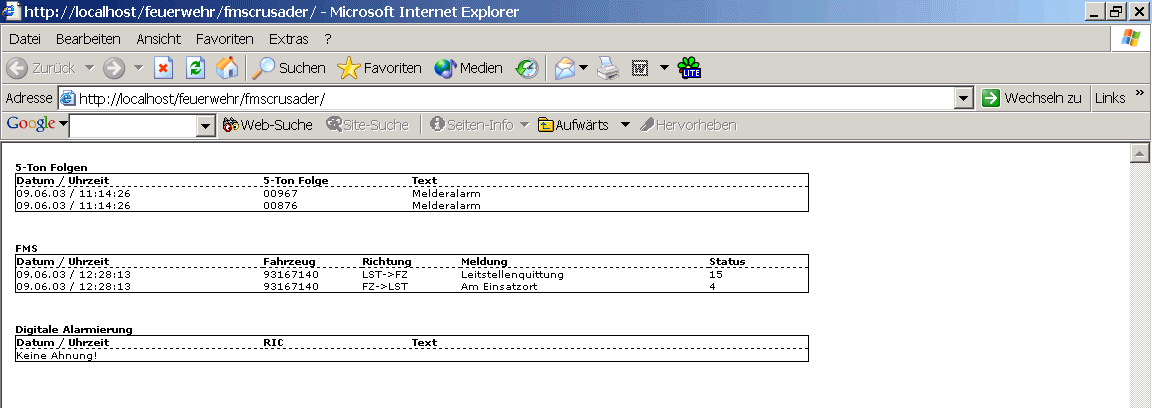Click the Google Web-Suche button
Screen dimensions: 1152x408
tap(267, 125)
